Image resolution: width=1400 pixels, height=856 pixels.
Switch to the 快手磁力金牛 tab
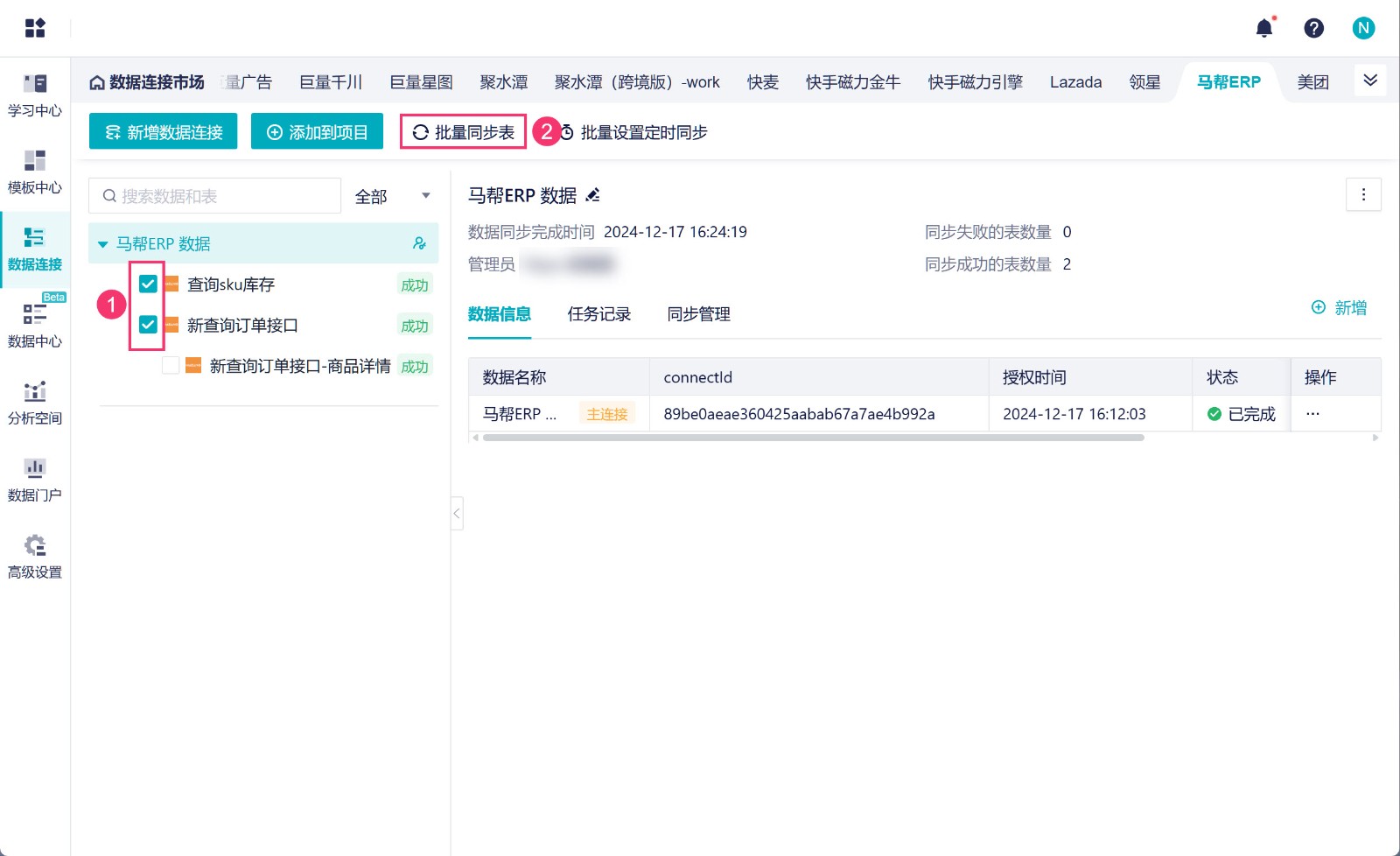click(x=853, y=82)
